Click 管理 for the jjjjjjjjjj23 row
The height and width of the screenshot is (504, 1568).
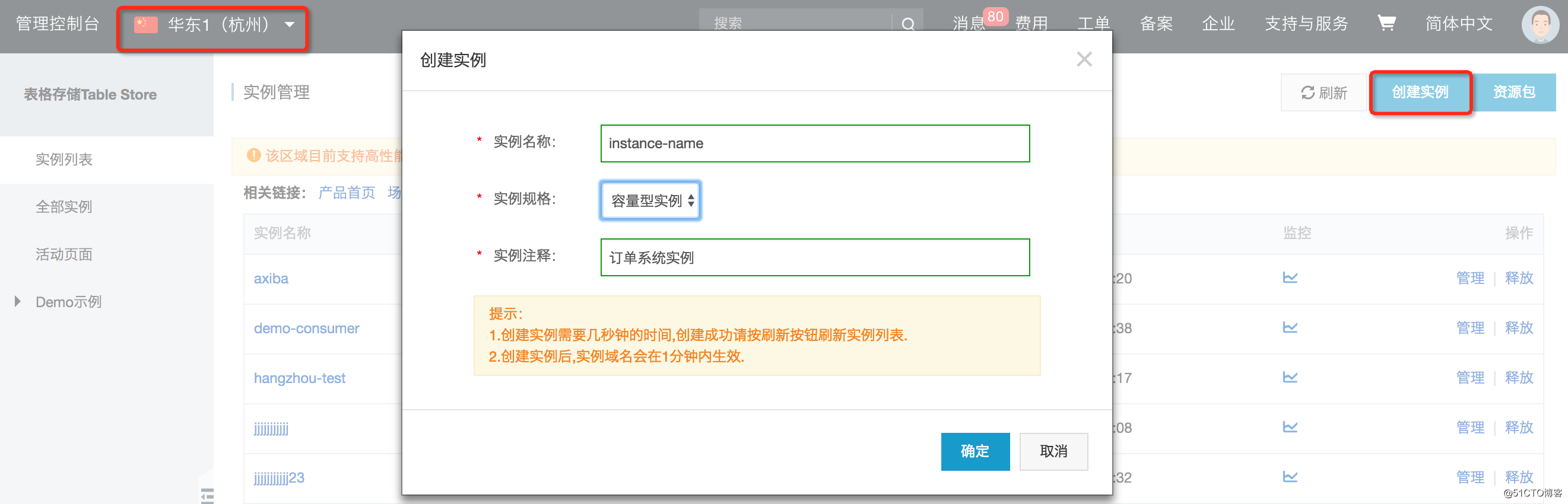tap(1470, 477)
